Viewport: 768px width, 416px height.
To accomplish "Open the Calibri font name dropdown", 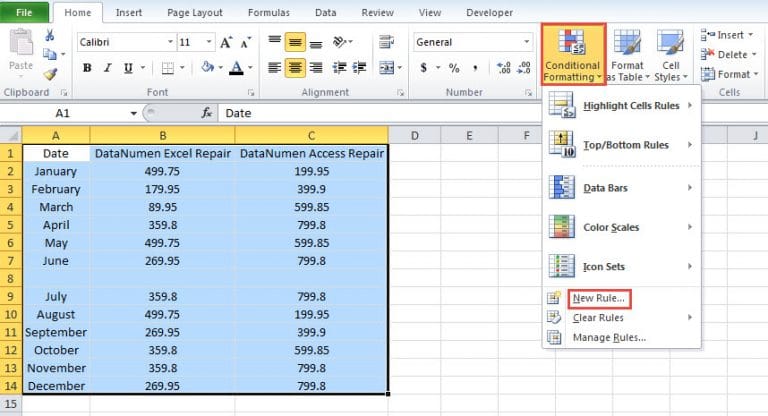I will tap(170, 42).
